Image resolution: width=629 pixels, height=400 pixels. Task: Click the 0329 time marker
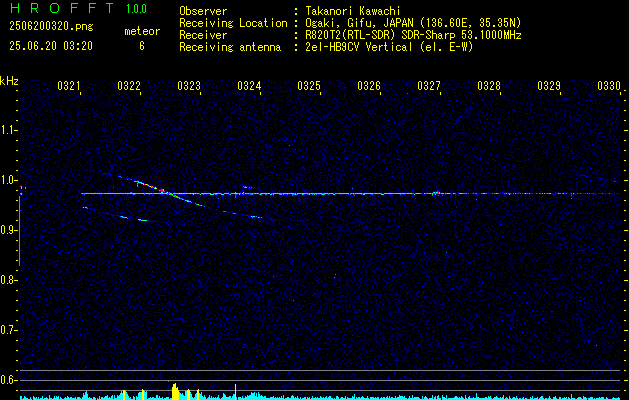pos(548,85)
